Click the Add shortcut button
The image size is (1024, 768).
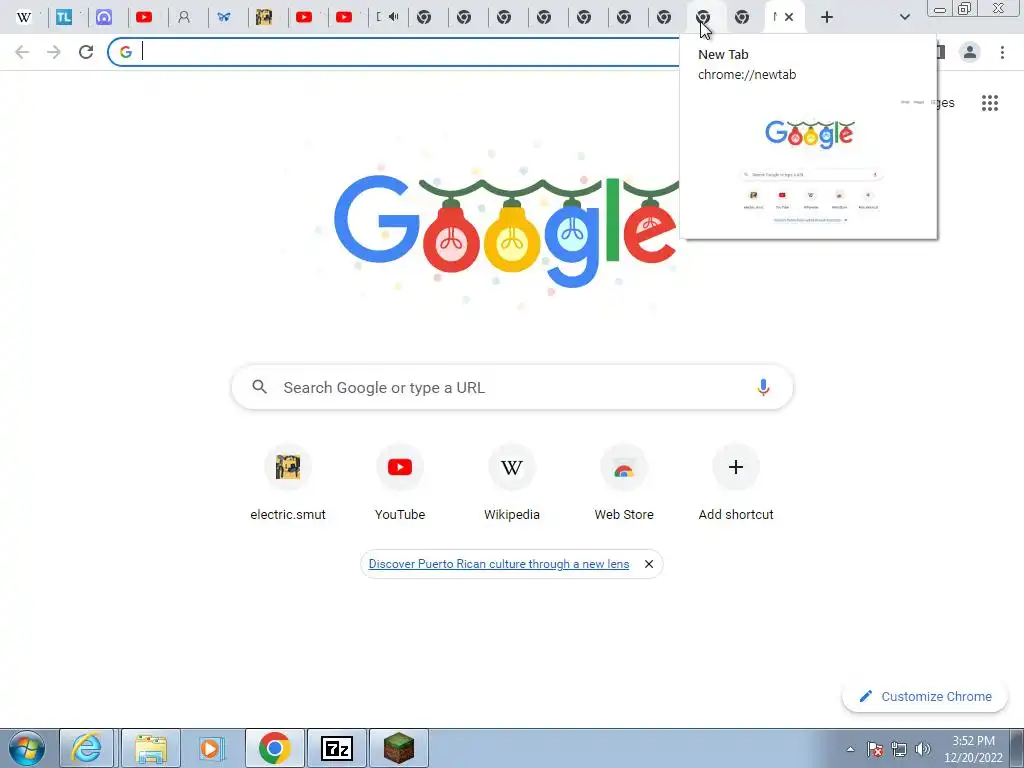click(736, 483)
